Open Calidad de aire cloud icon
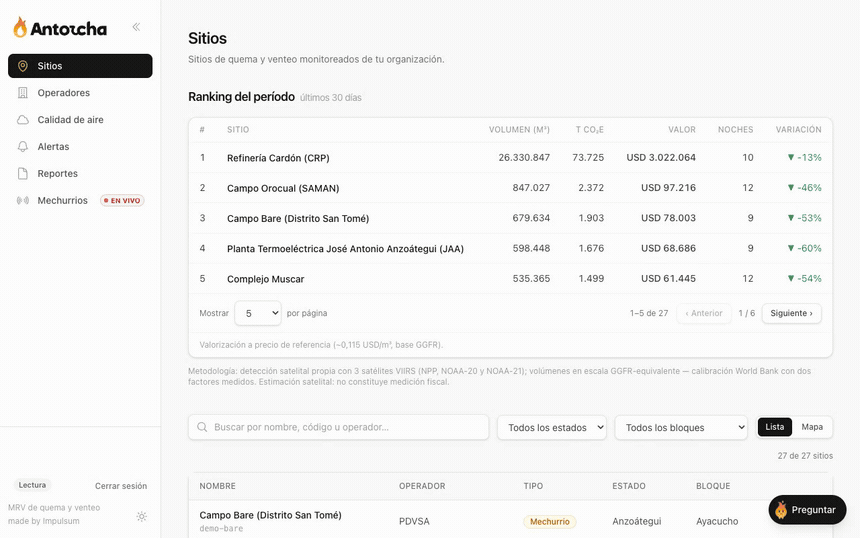The height and width of the screenshot is (538, 860). 22,120
